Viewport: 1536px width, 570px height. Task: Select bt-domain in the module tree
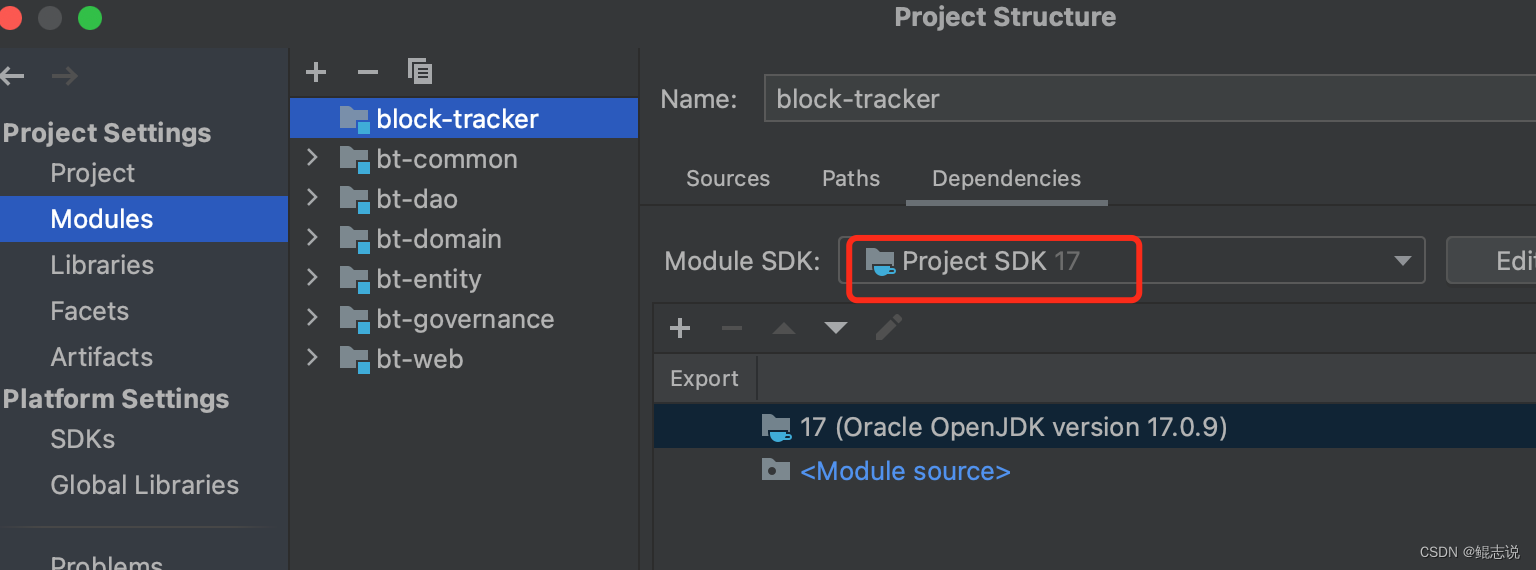[x=439, y=239]
